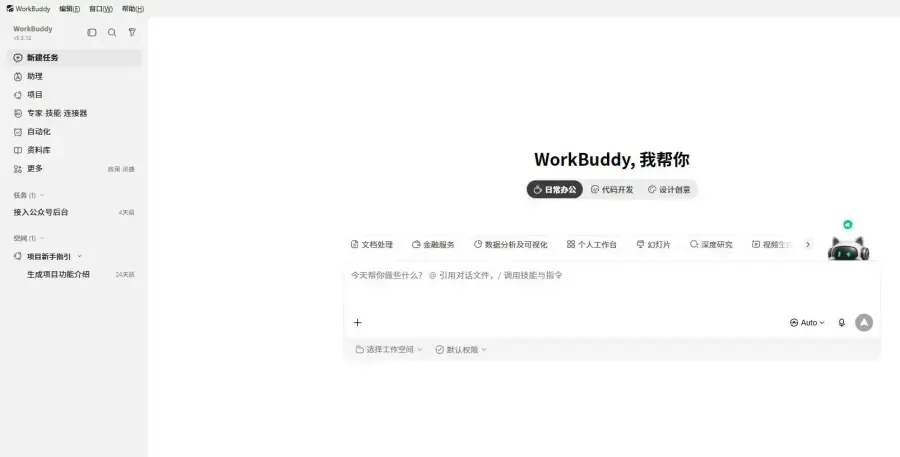Click the 4天前 timestamp
Screen dimensions: 900x457
[126, 212]
